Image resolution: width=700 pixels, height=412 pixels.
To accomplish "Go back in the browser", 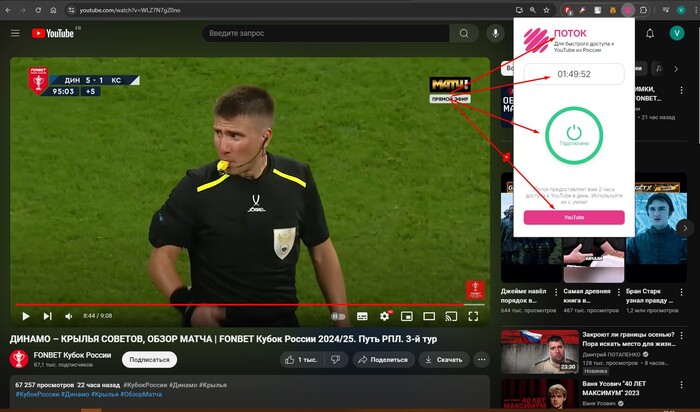I will point(8,10).
